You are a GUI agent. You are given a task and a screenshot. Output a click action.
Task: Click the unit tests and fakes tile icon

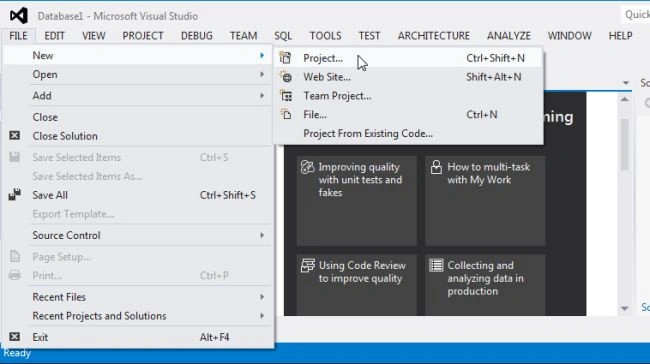[x=308, y=167]
